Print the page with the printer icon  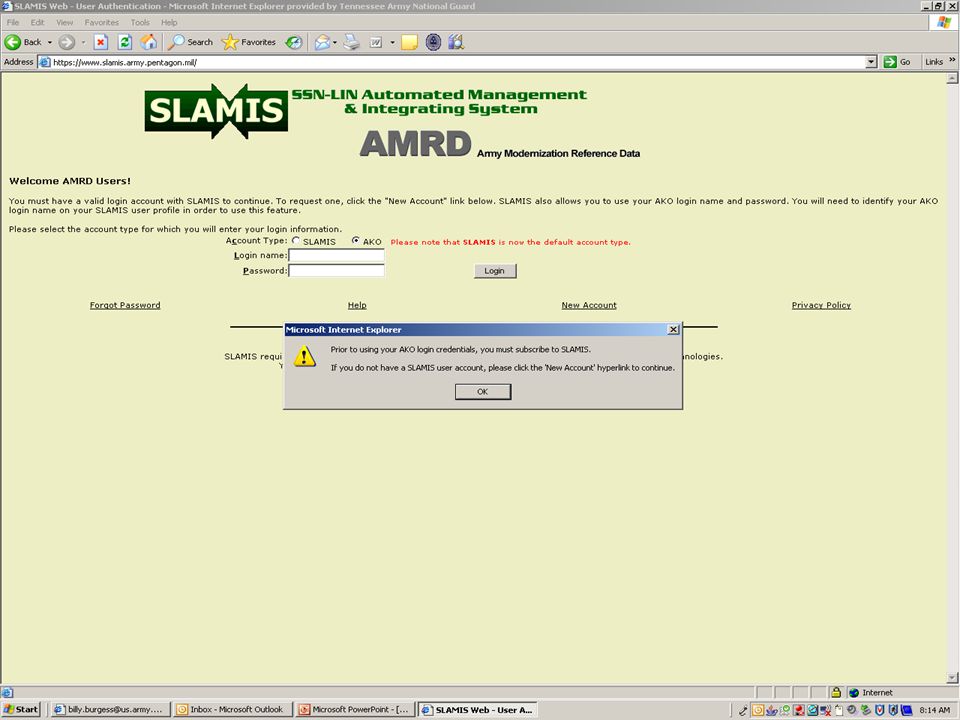(351, 42)
